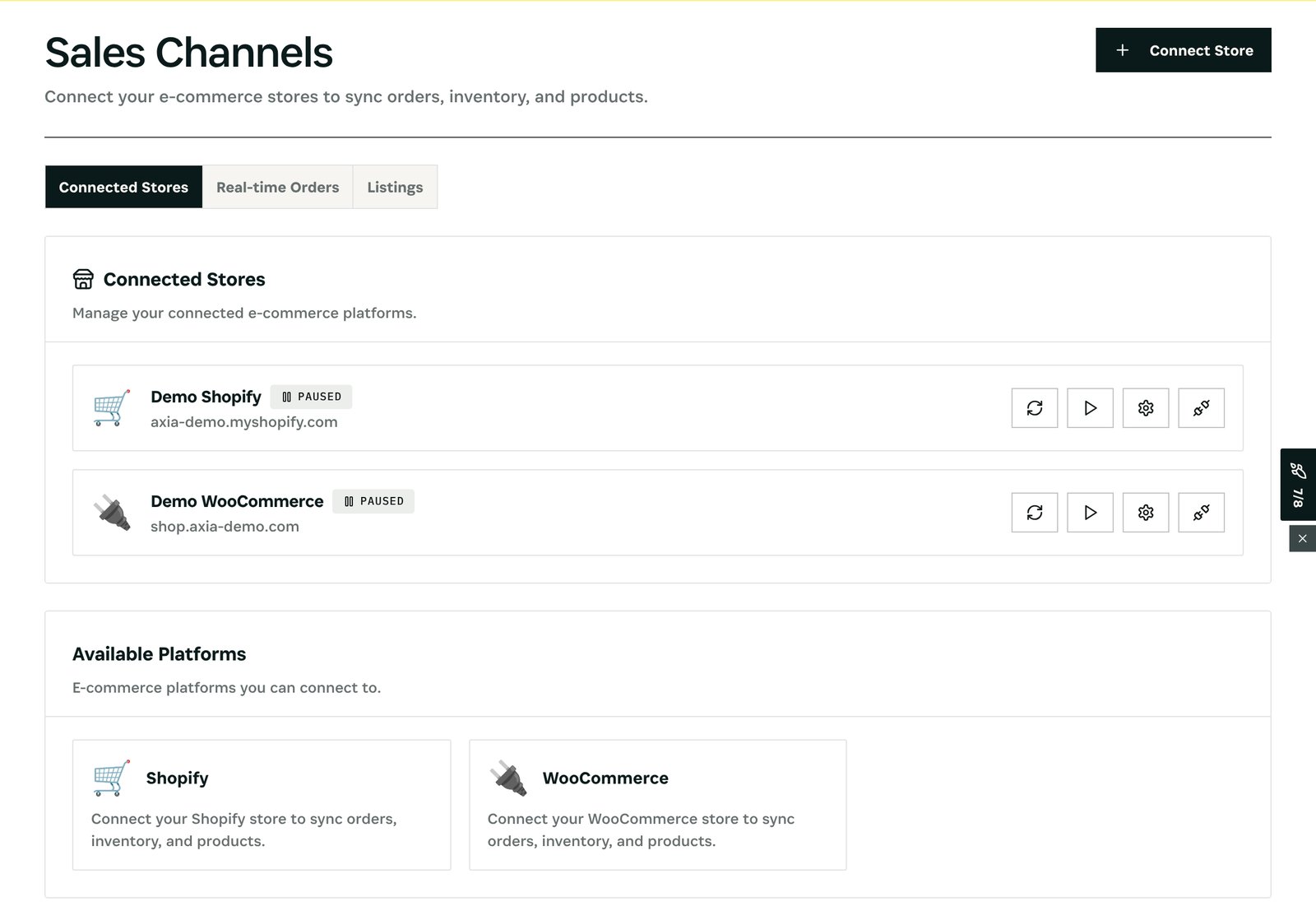The width and height of the screenshot is (1316, 920).
Task: Sync the Demo Shopify store
Action: 1035,408
